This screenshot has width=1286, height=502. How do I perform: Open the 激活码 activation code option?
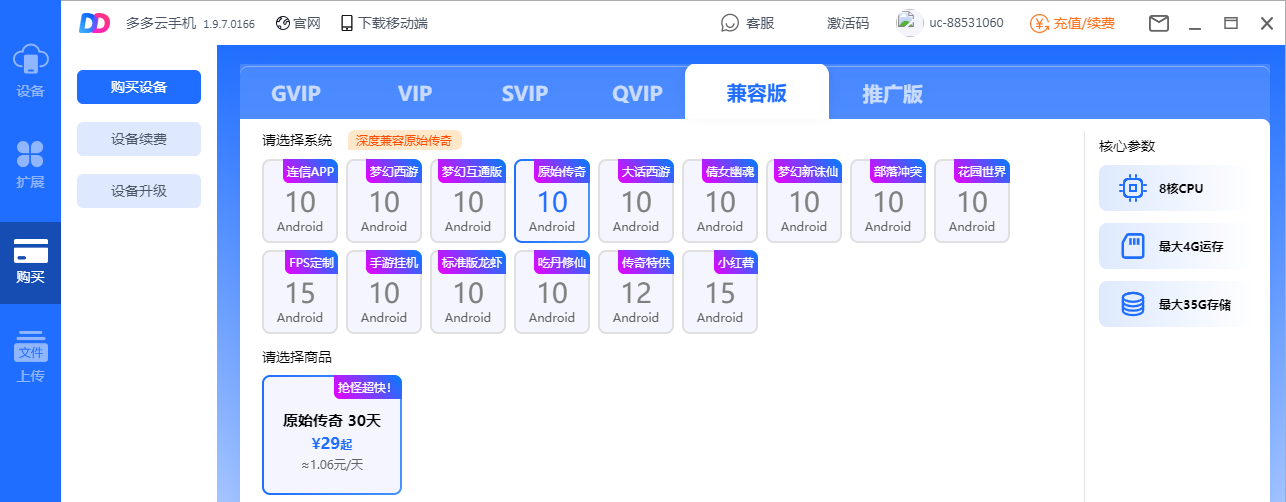point(848,23)
